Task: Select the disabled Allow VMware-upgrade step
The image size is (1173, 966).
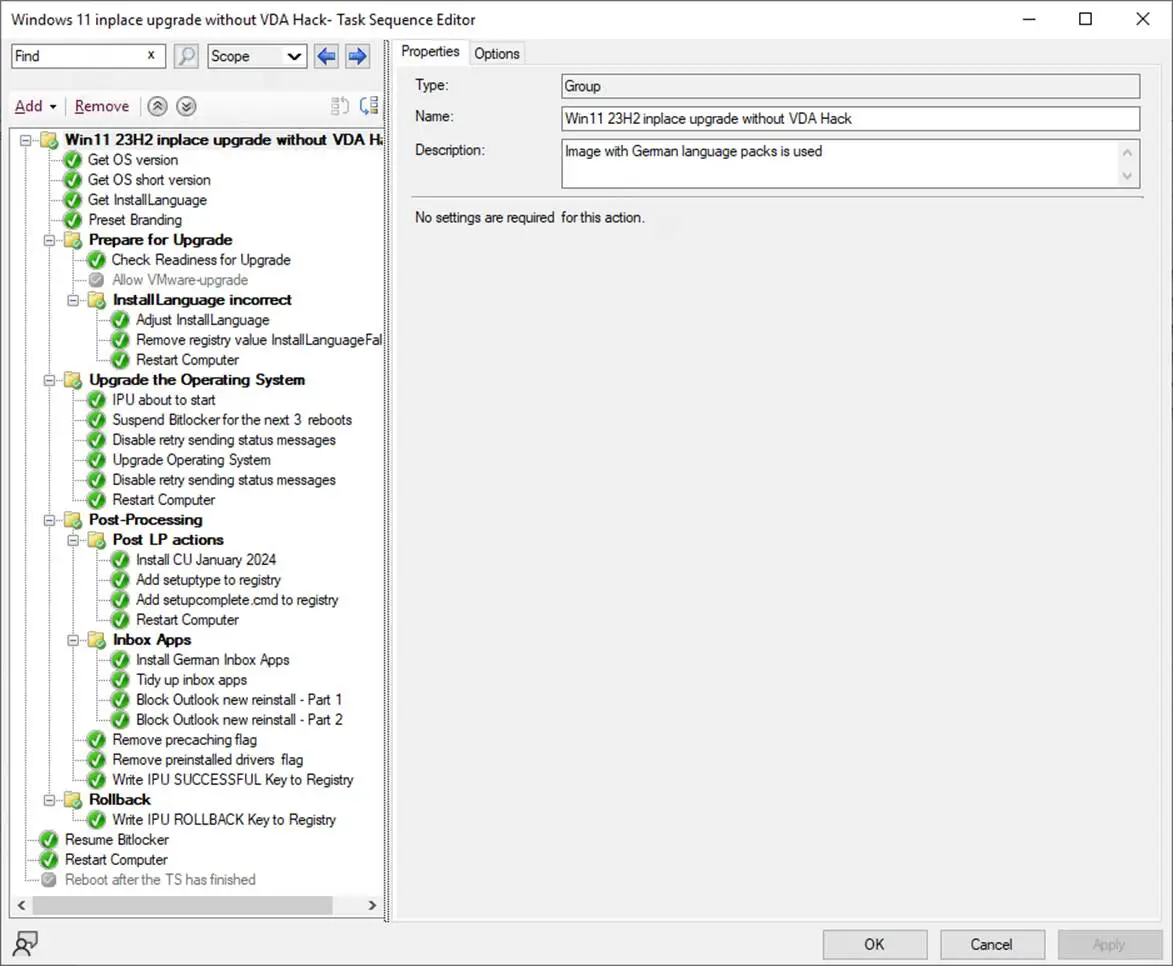Action: [x=180, y=280]
